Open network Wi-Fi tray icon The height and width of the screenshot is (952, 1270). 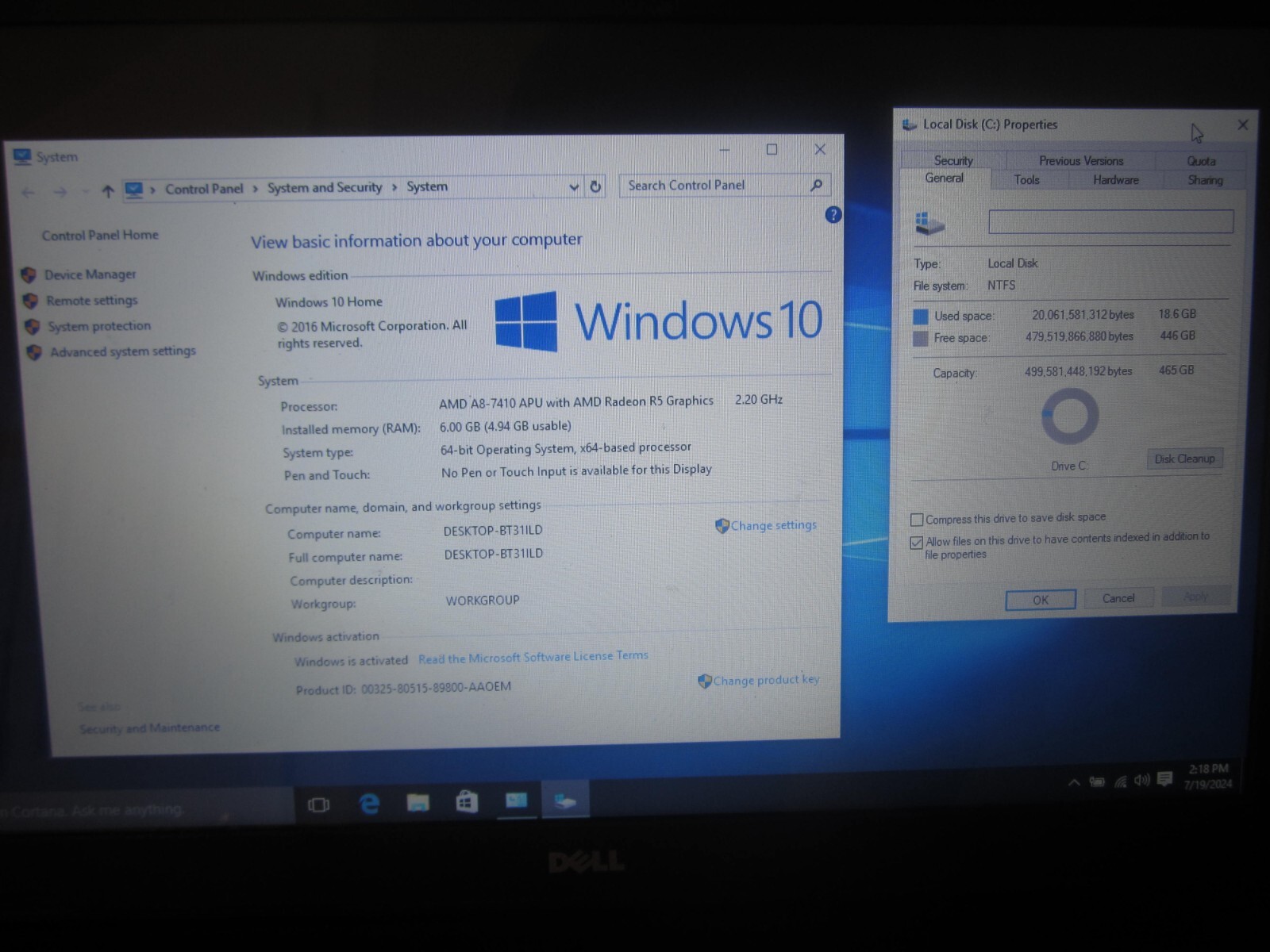pyautogui.click(x=1120, y=781)
